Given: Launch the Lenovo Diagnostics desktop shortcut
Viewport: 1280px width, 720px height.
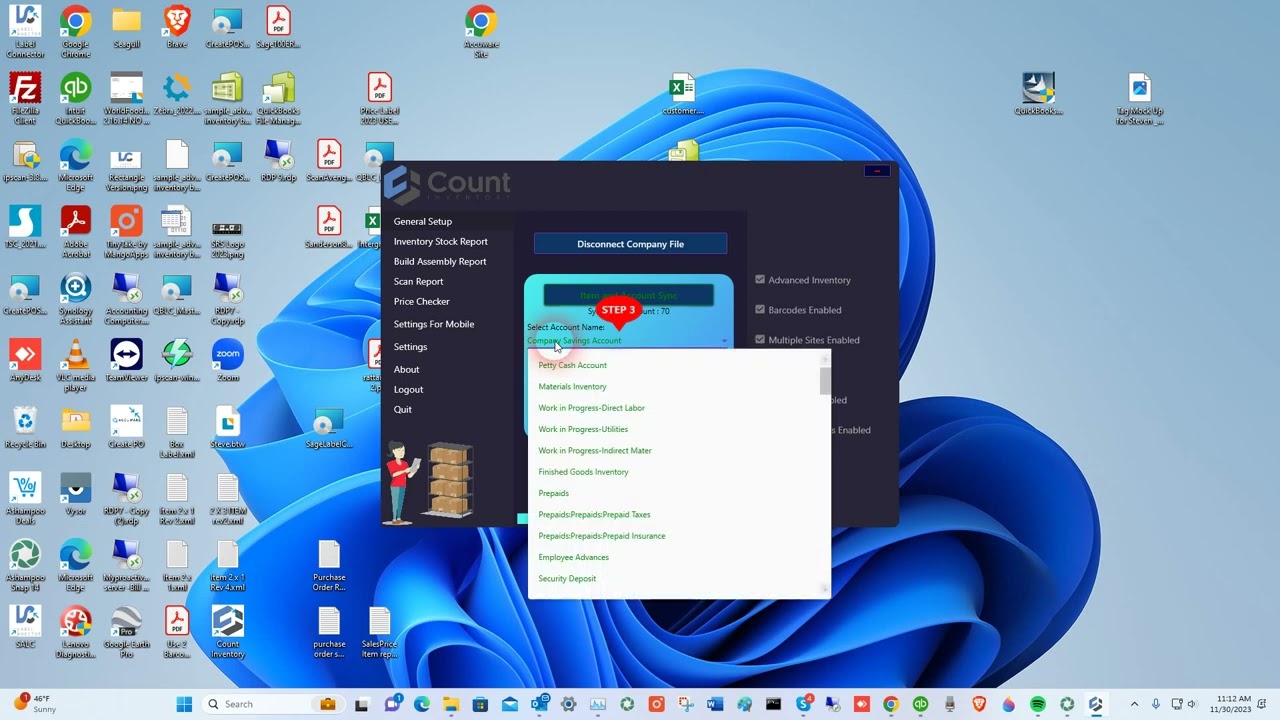Looking at the screenshot, I should [76, 633].
